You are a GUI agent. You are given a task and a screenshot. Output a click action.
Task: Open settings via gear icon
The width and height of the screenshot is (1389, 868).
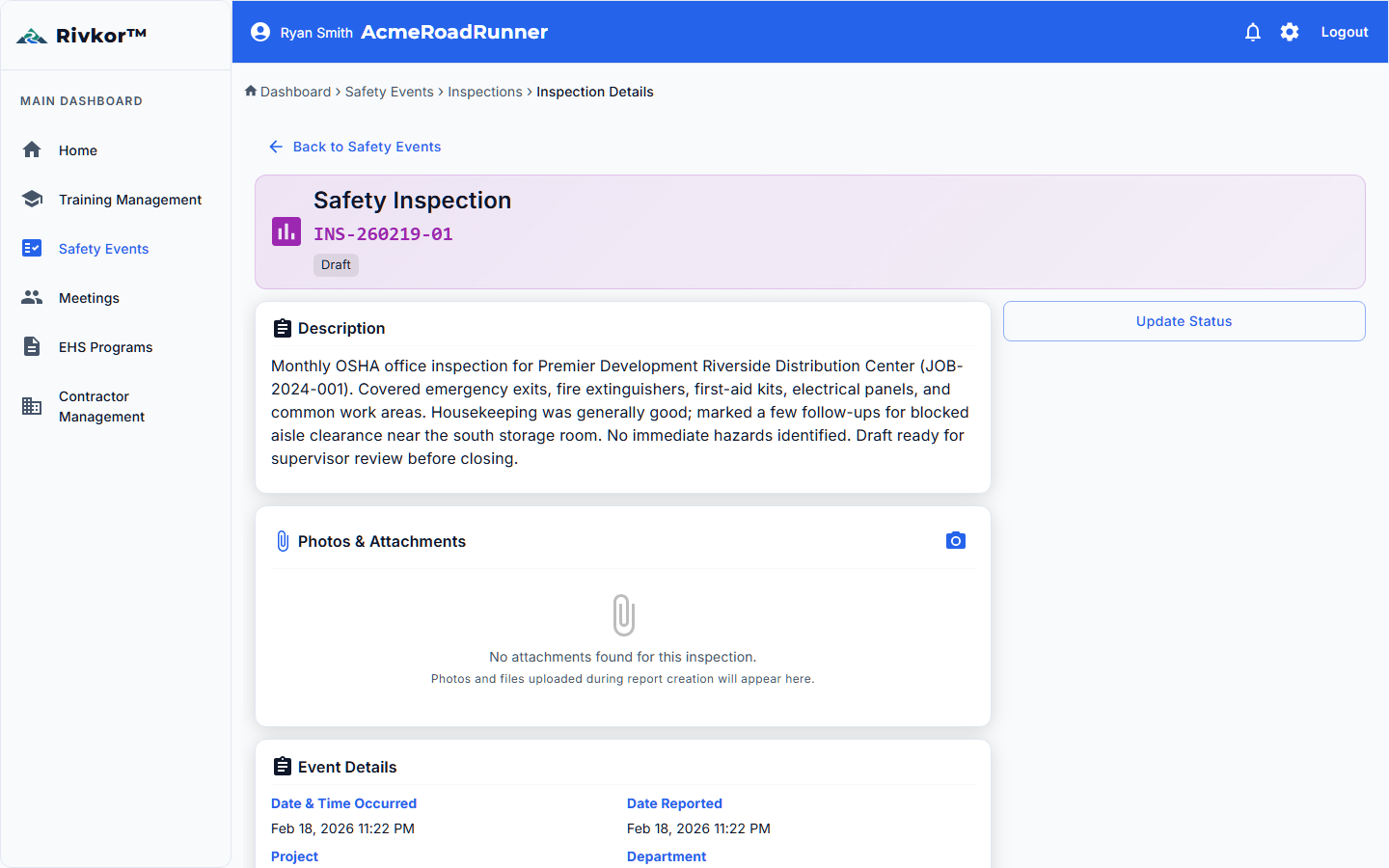pos(1290,32)
